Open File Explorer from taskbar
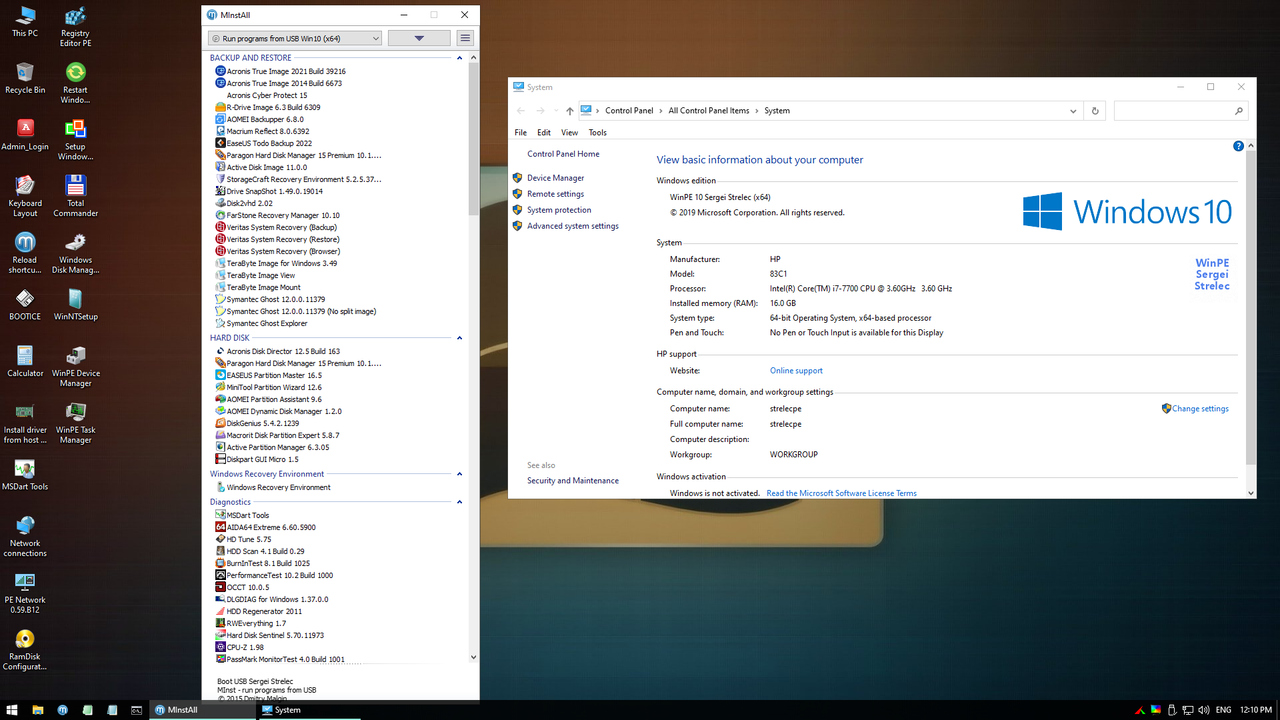 point(38,710)
